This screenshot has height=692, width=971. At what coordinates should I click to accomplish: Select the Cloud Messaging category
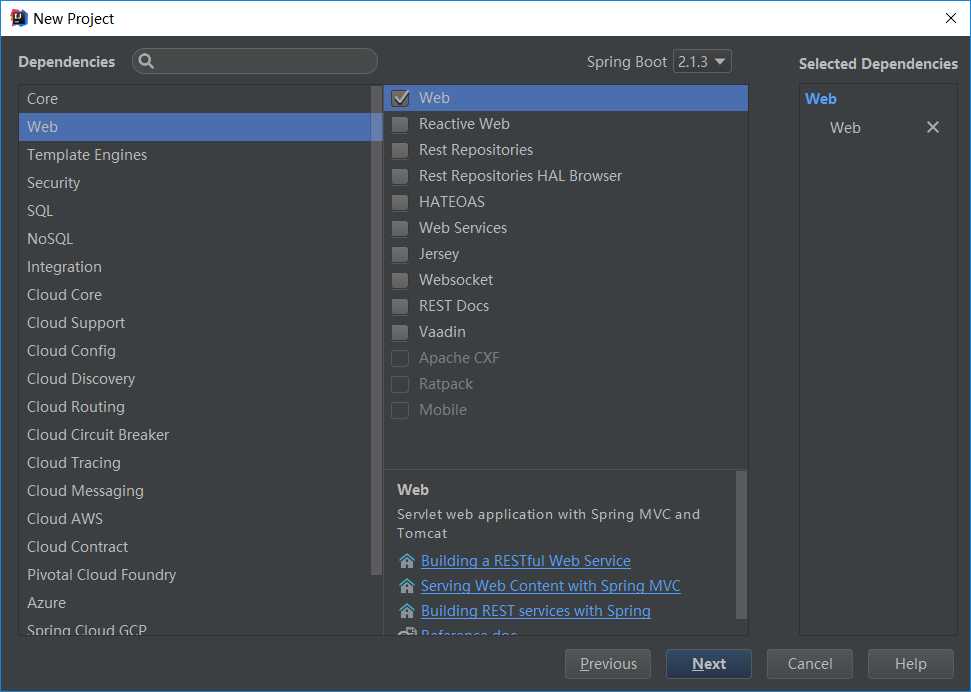(x=194, y=491)
